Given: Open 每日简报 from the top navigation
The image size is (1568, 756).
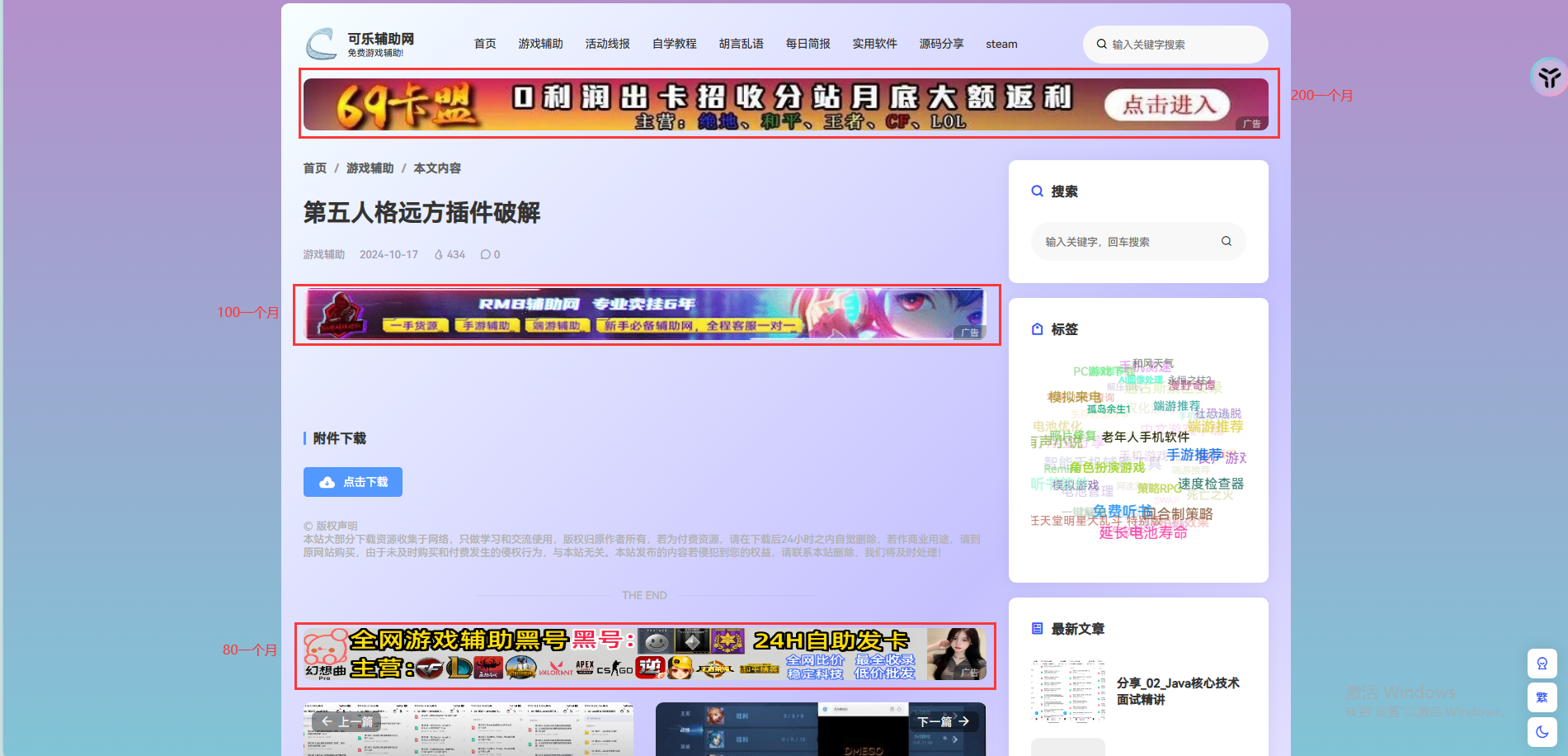Looking at the screenshot, I should pyautogui.click(x=808, y=44).
